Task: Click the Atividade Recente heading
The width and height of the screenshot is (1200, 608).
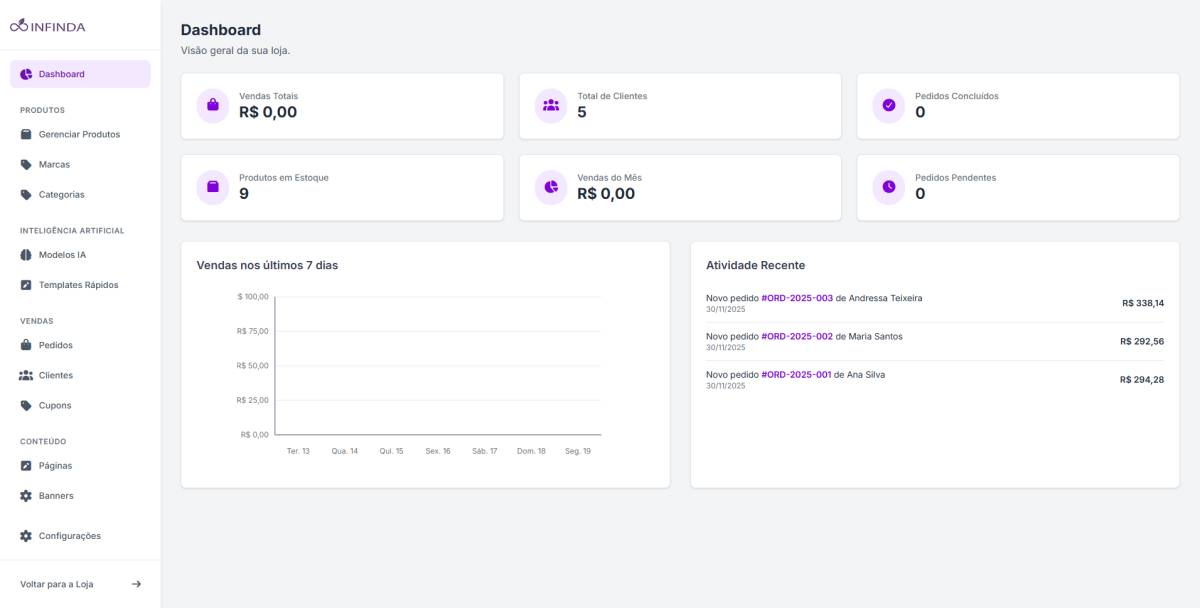Action: coord(755,265)
